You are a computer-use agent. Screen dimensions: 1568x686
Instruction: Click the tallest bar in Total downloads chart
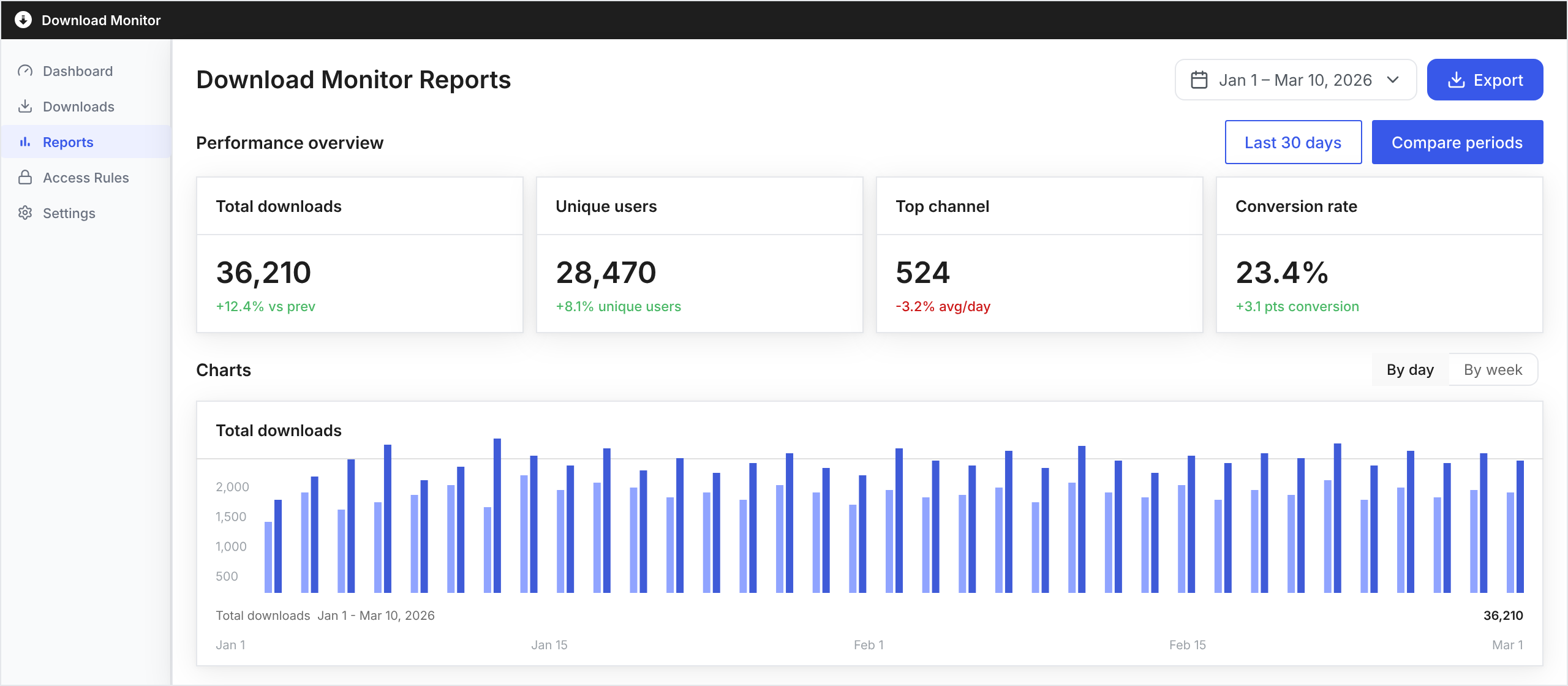tap(497, 521)
